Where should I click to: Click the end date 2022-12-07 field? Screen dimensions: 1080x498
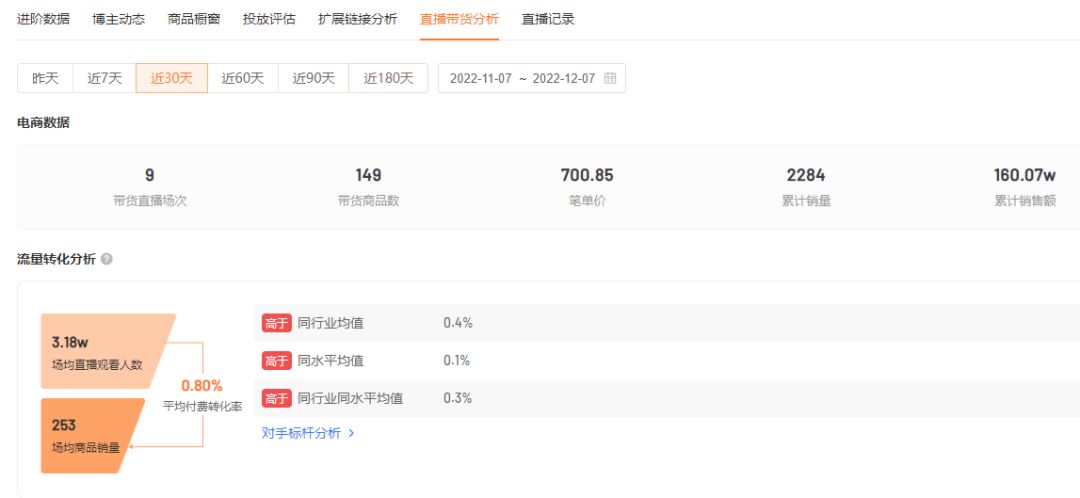(x=563, y=79)
